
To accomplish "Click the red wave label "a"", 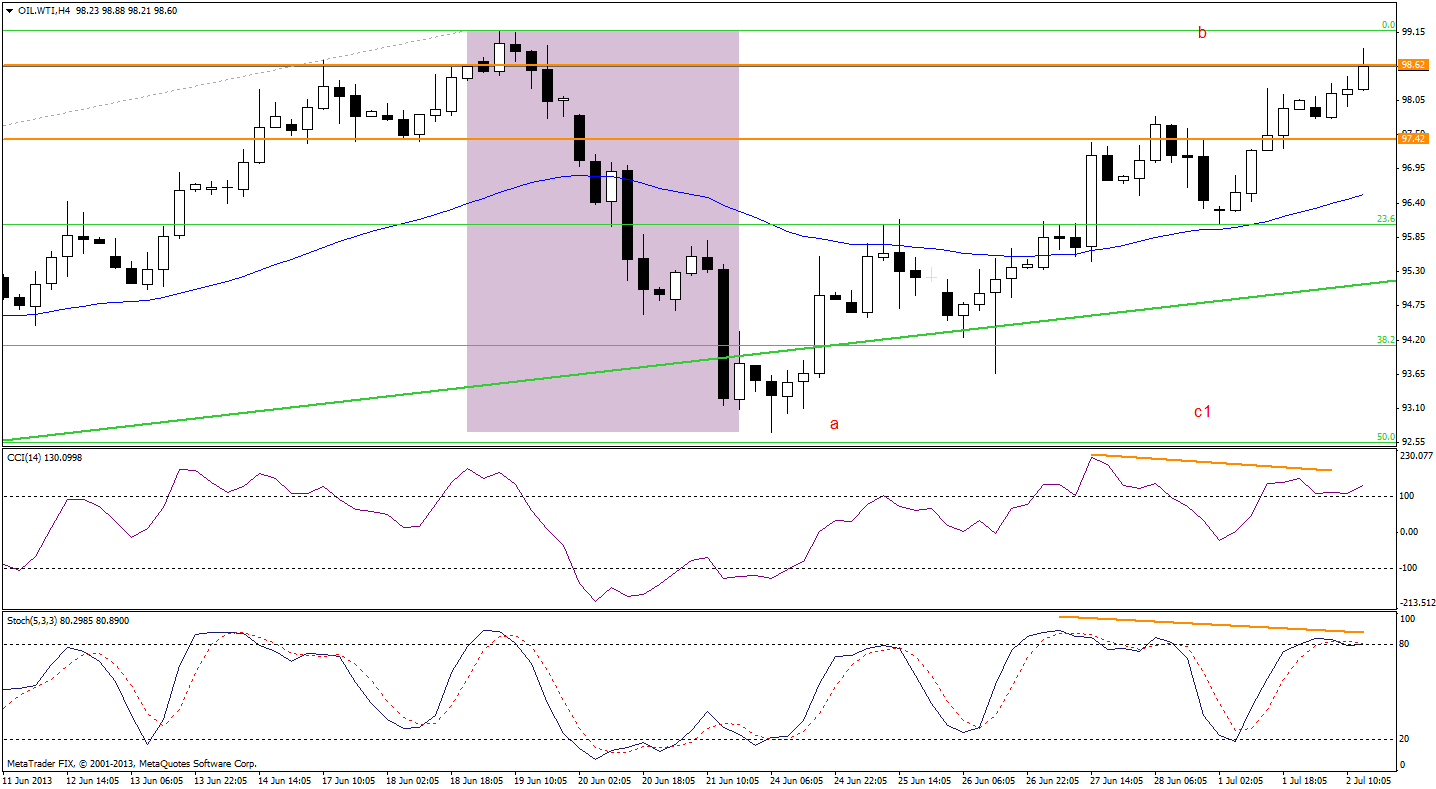I will pos(834,424).
